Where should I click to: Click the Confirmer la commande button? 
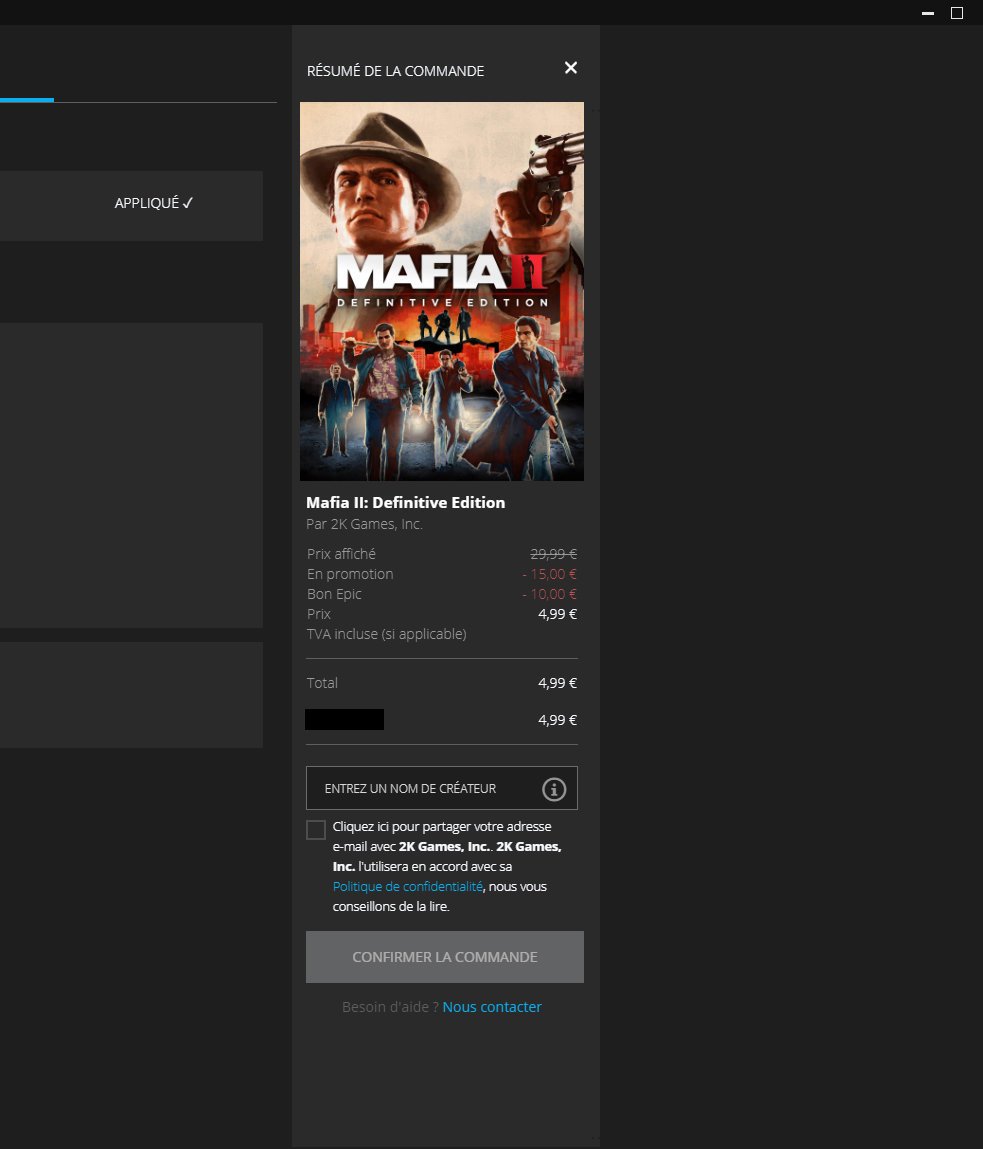pos(445,957)
